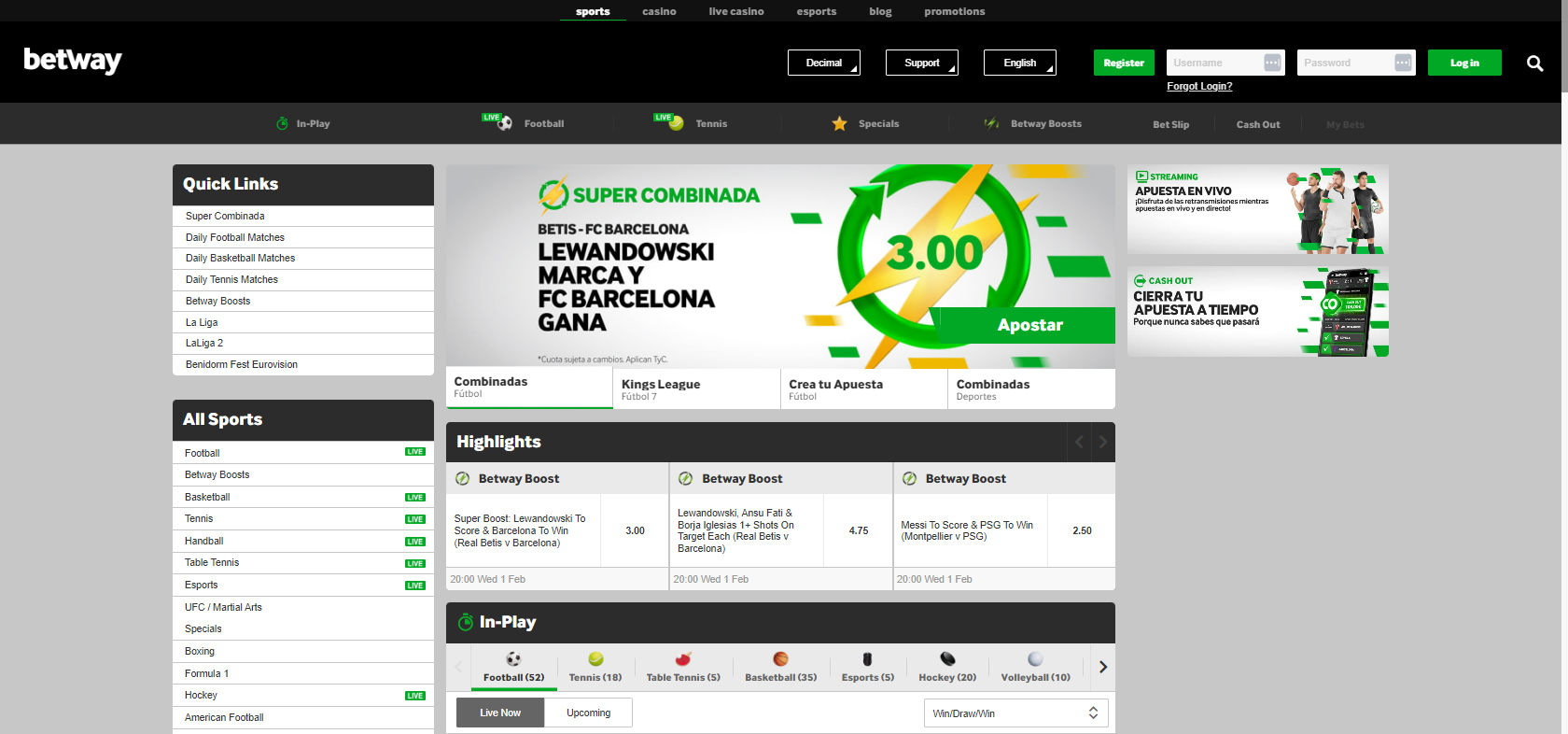Open UFC / Martial Arts in All Sports
1568x734 pixels.
(303, 607)
